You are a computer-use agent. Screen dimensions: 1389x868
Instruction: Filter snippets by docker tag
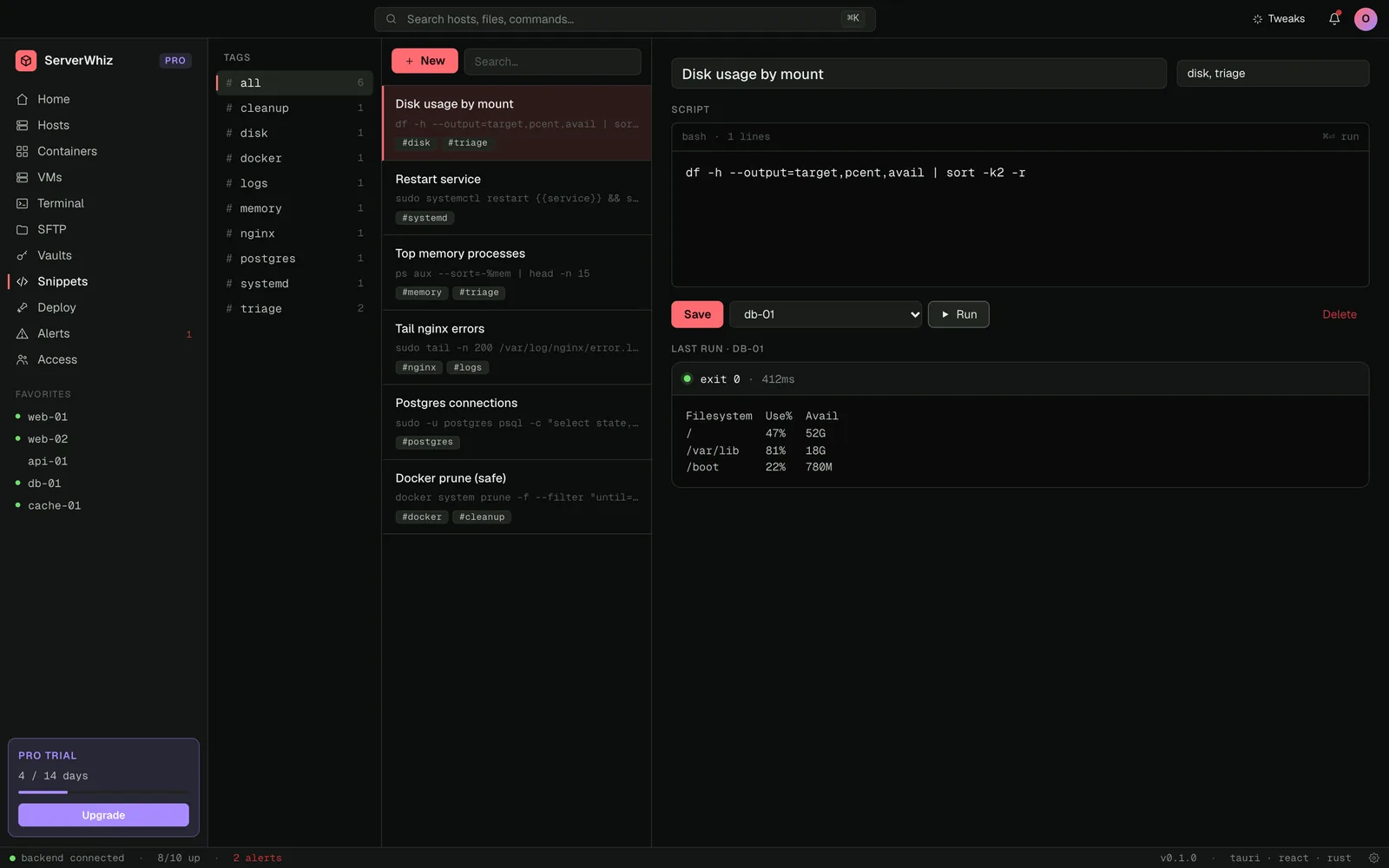[x=294, y=158]
